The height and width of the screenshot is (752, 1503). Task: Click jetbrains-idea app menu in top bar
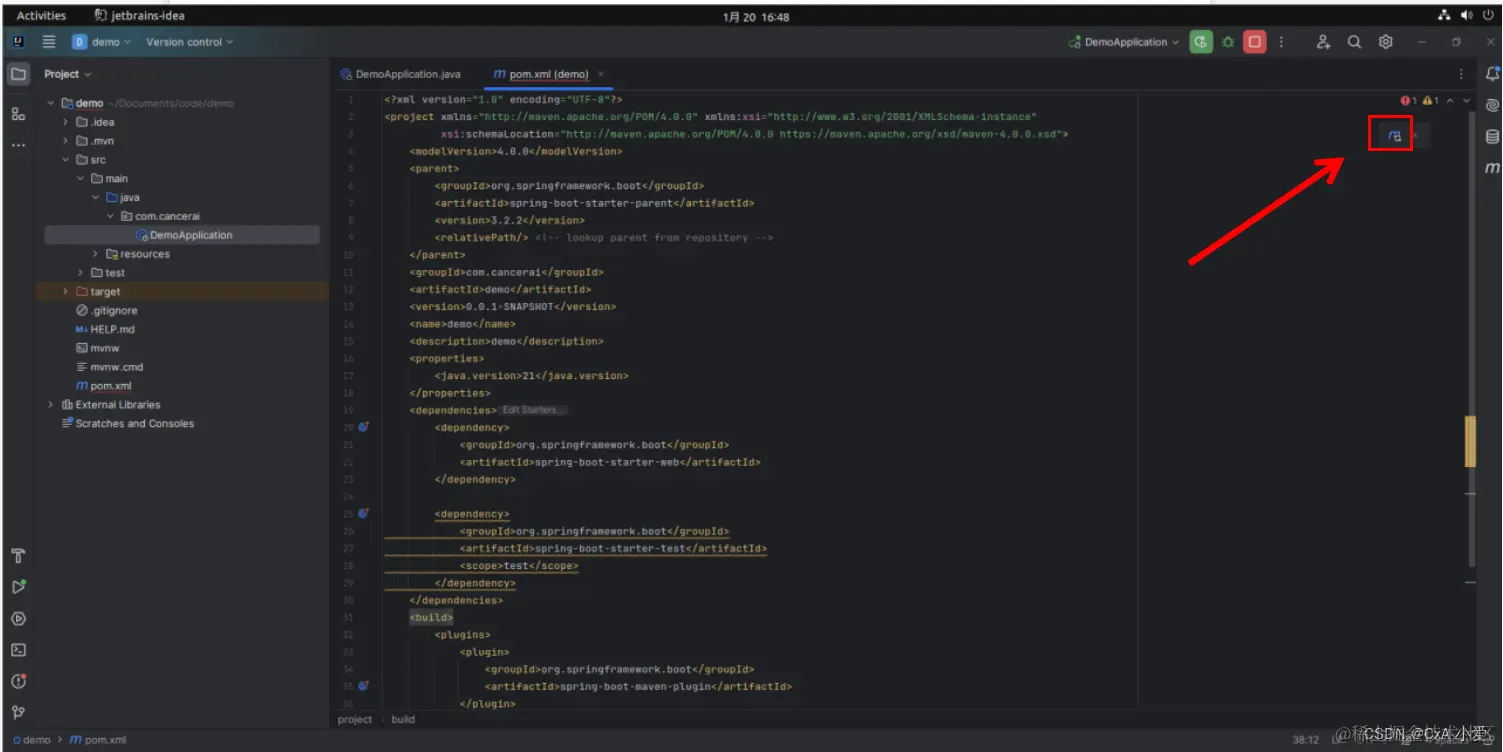tap(140, 16)
